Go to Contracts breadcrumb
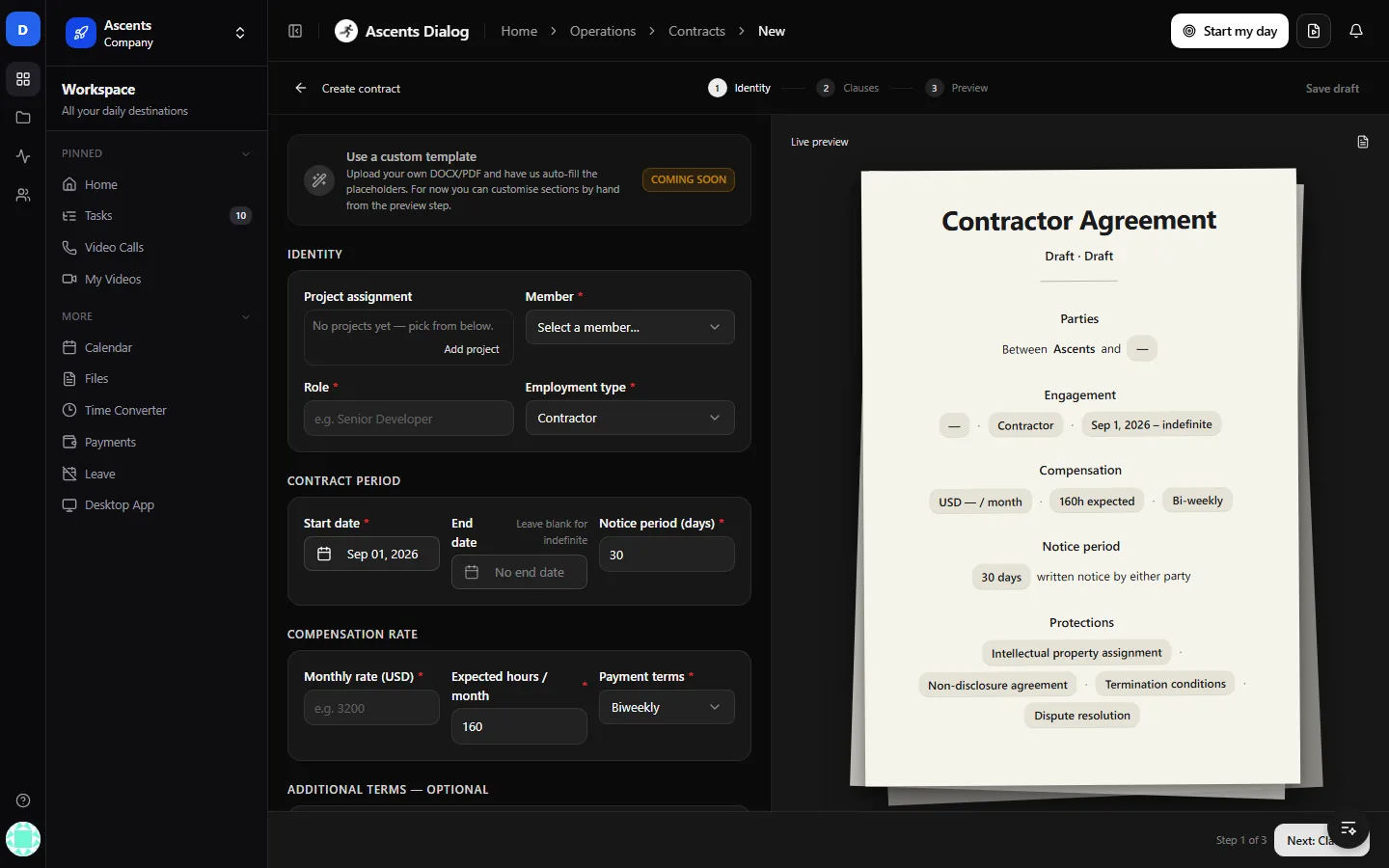The image size is (1389, 868). click(696, 31)
